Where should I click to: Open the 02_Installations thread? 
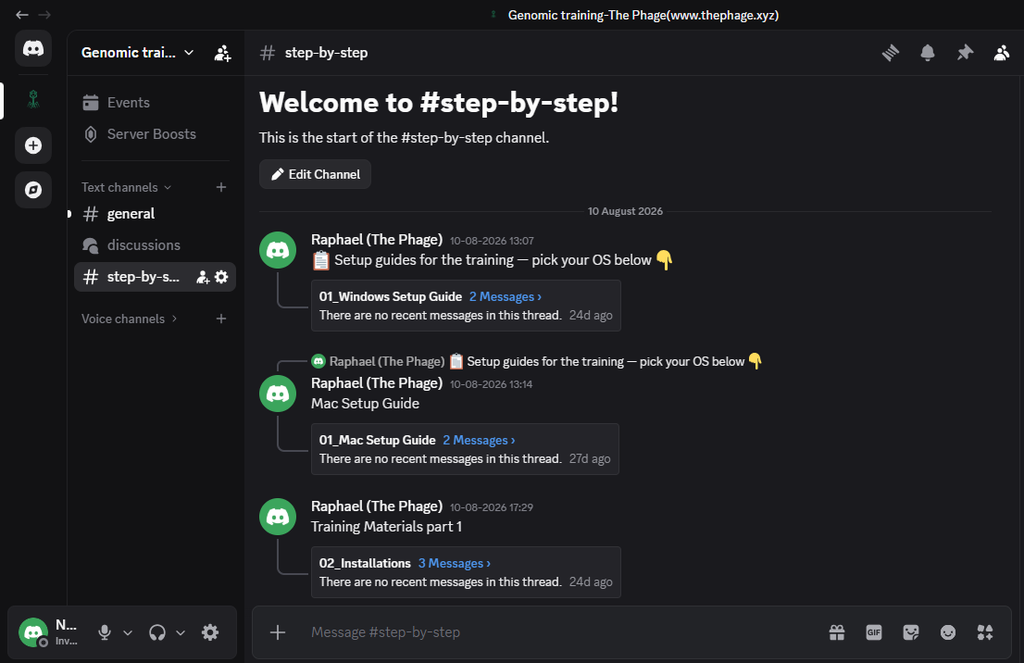(x=365, y=563)
